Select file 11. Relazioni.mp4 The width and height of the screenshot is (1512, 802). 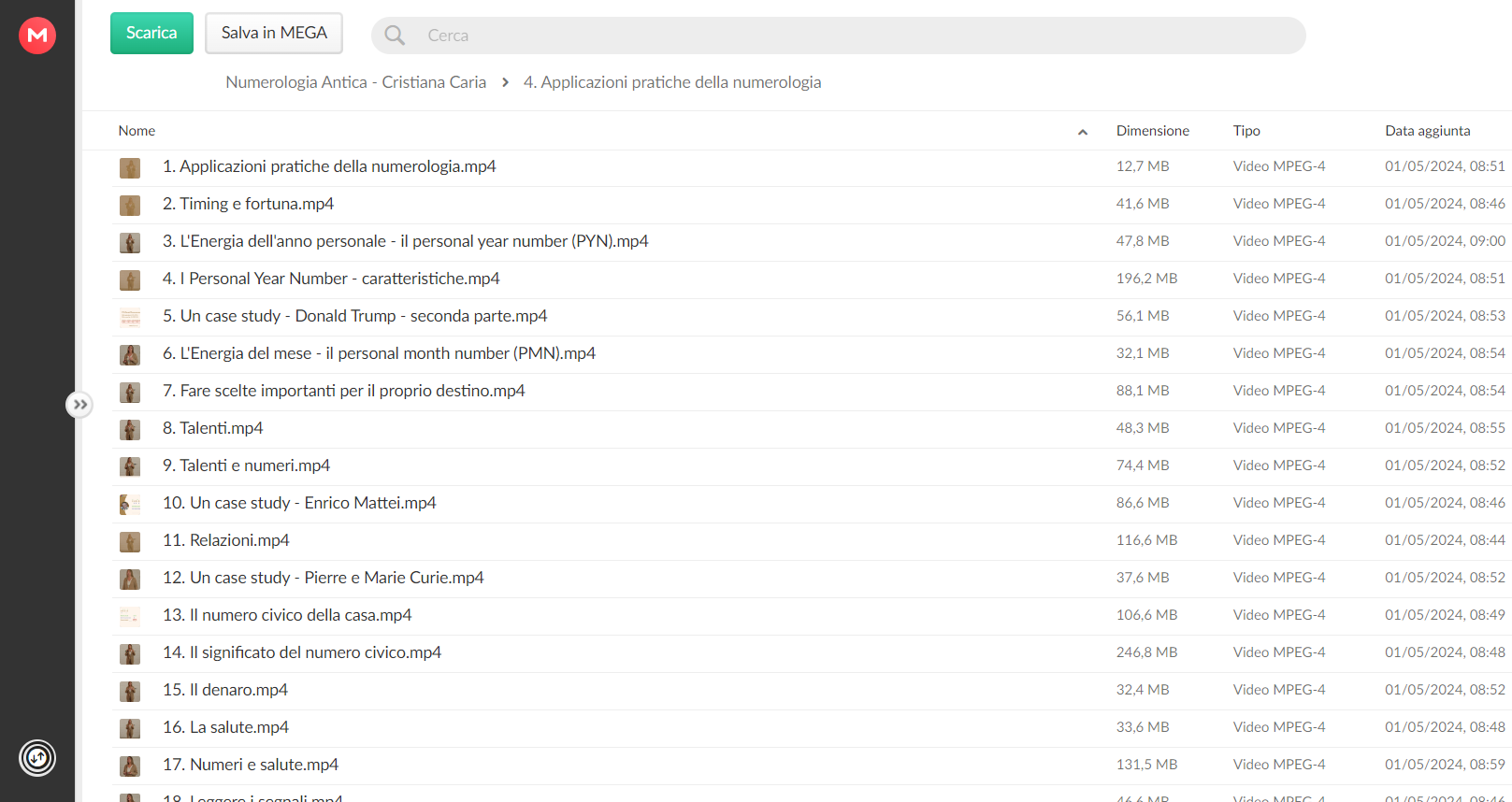coord(225,540)
